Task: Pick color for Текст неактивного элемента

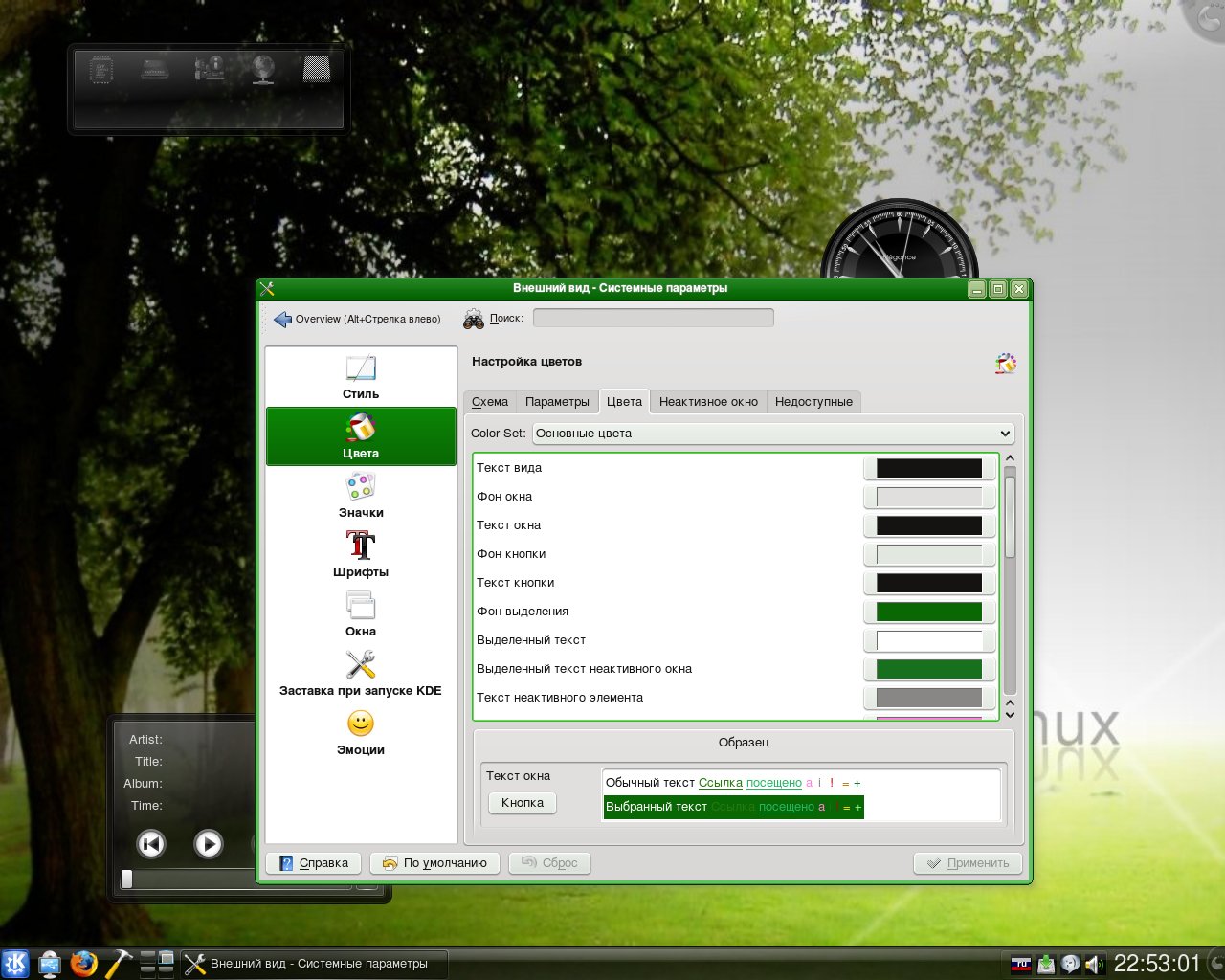Action: (929, 698)
